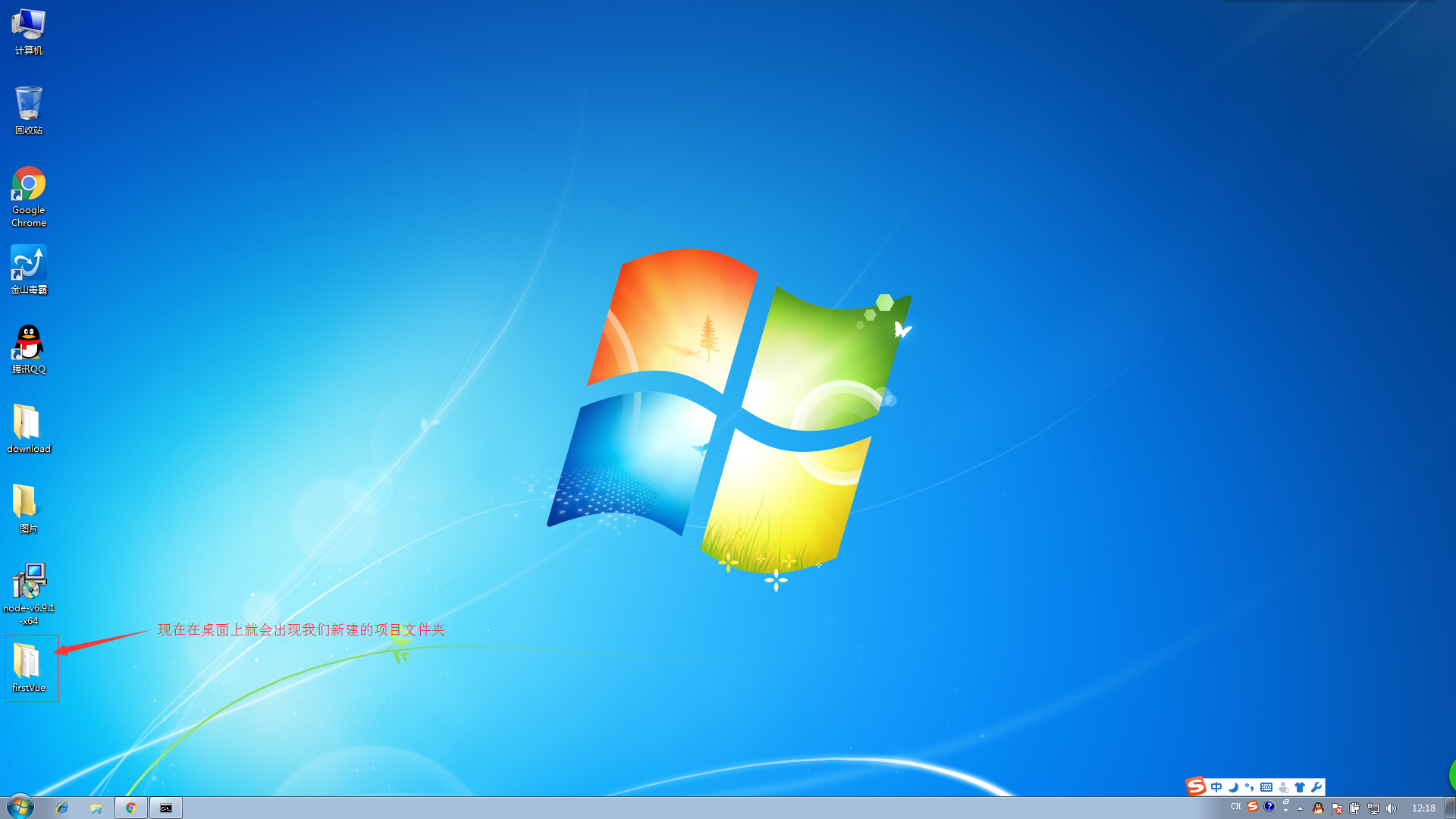The height and width of the screenshot is (819, 1456).
Task: Click the Windows Start button
Action: tap(20, 807)
